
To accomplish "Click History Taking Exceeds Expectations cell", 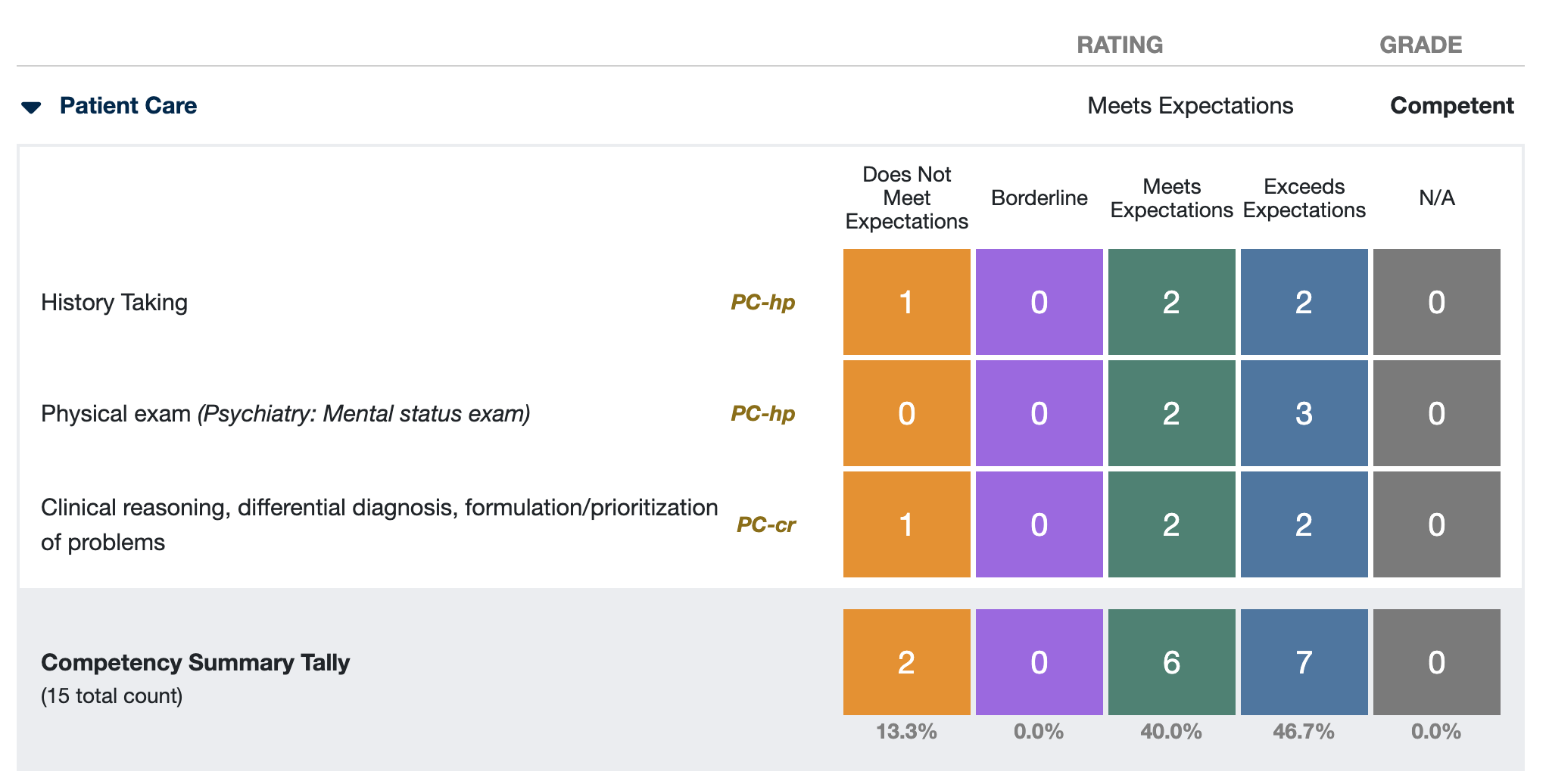I will 1304,302.
